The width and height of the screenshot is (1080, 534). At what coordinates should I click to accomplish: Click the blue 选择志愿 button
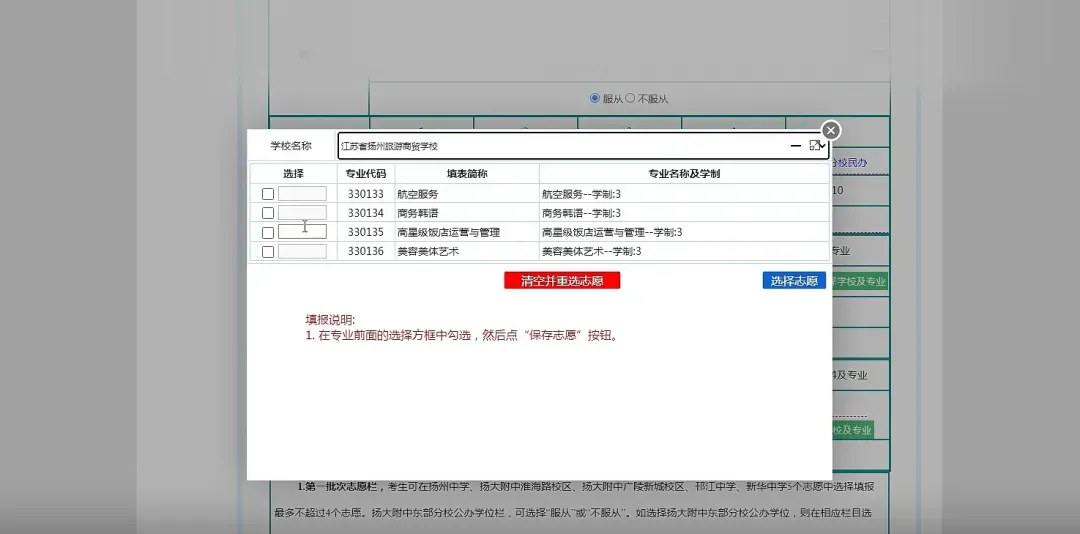click(x=794, y=280)
